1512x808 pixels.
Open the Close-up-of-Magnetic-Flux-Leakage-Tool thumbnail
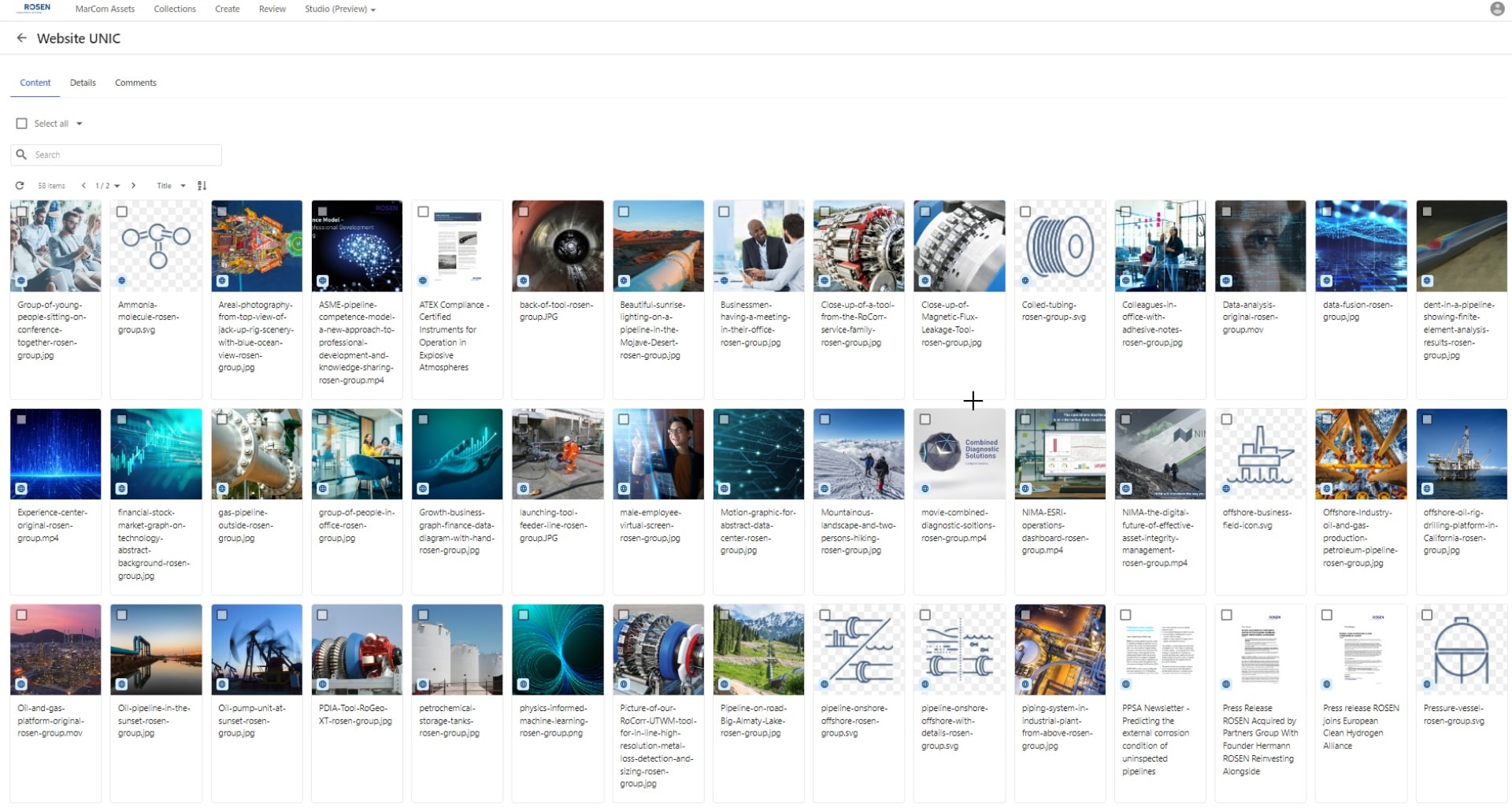tap(959, 246)
